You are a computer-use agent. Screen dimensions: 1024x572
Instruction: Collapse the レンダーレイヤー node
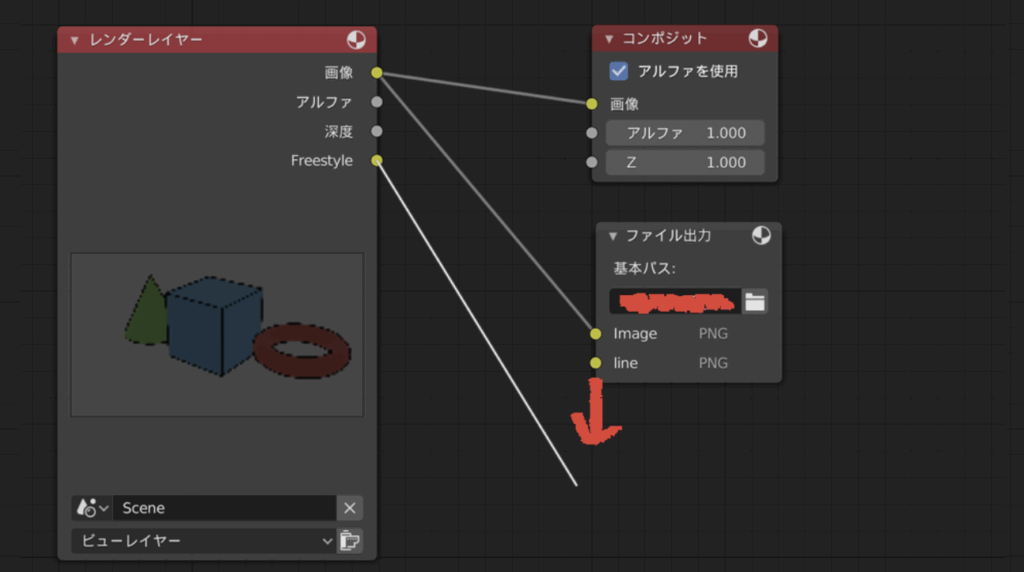(x=74, y=40)
